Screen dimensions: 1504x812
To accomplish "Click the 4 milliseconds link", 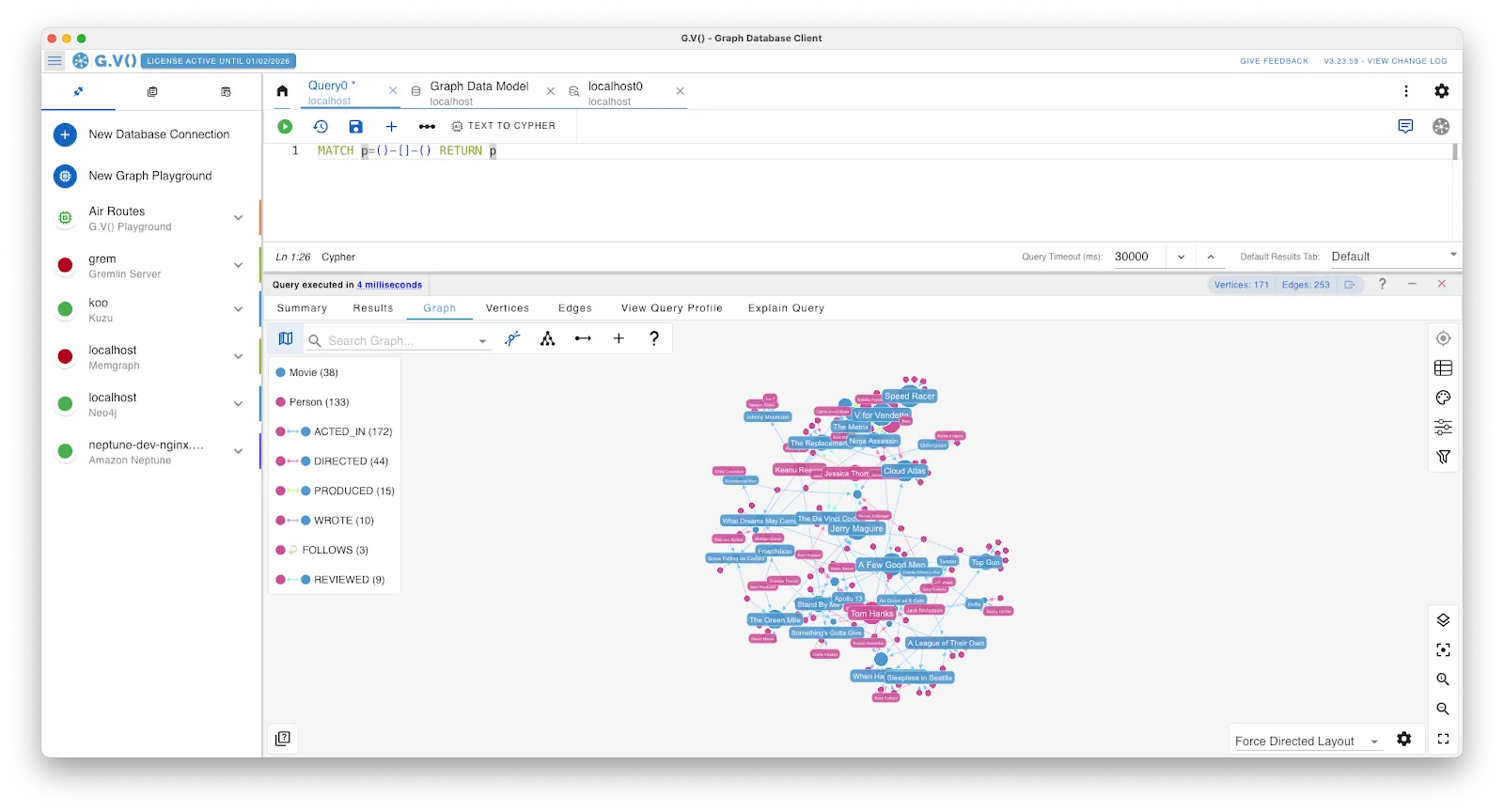I will point(389,285).
